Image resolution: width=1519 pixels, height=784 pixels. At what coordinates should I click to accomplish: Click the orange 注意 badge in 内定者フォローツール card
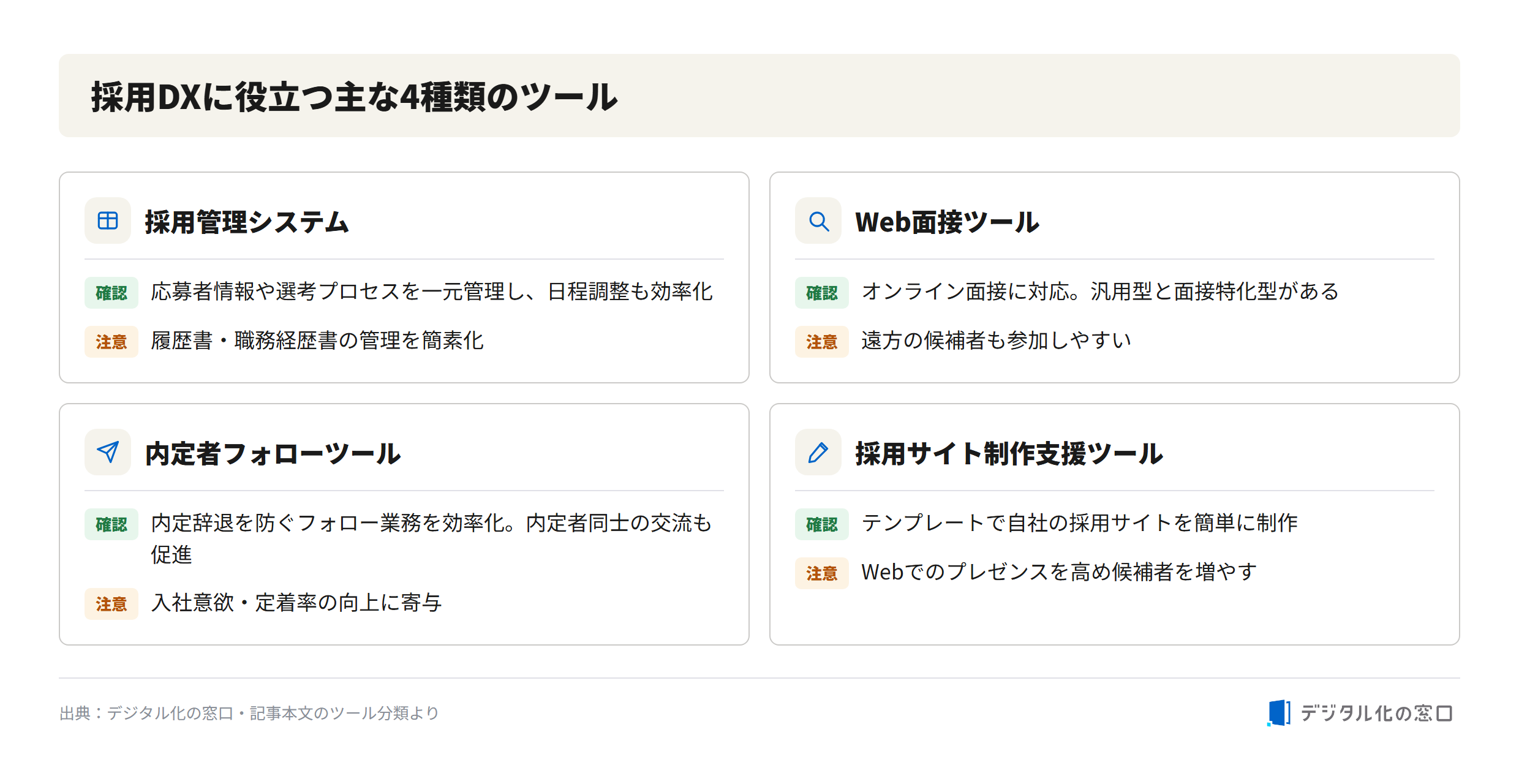pos(111,604)
